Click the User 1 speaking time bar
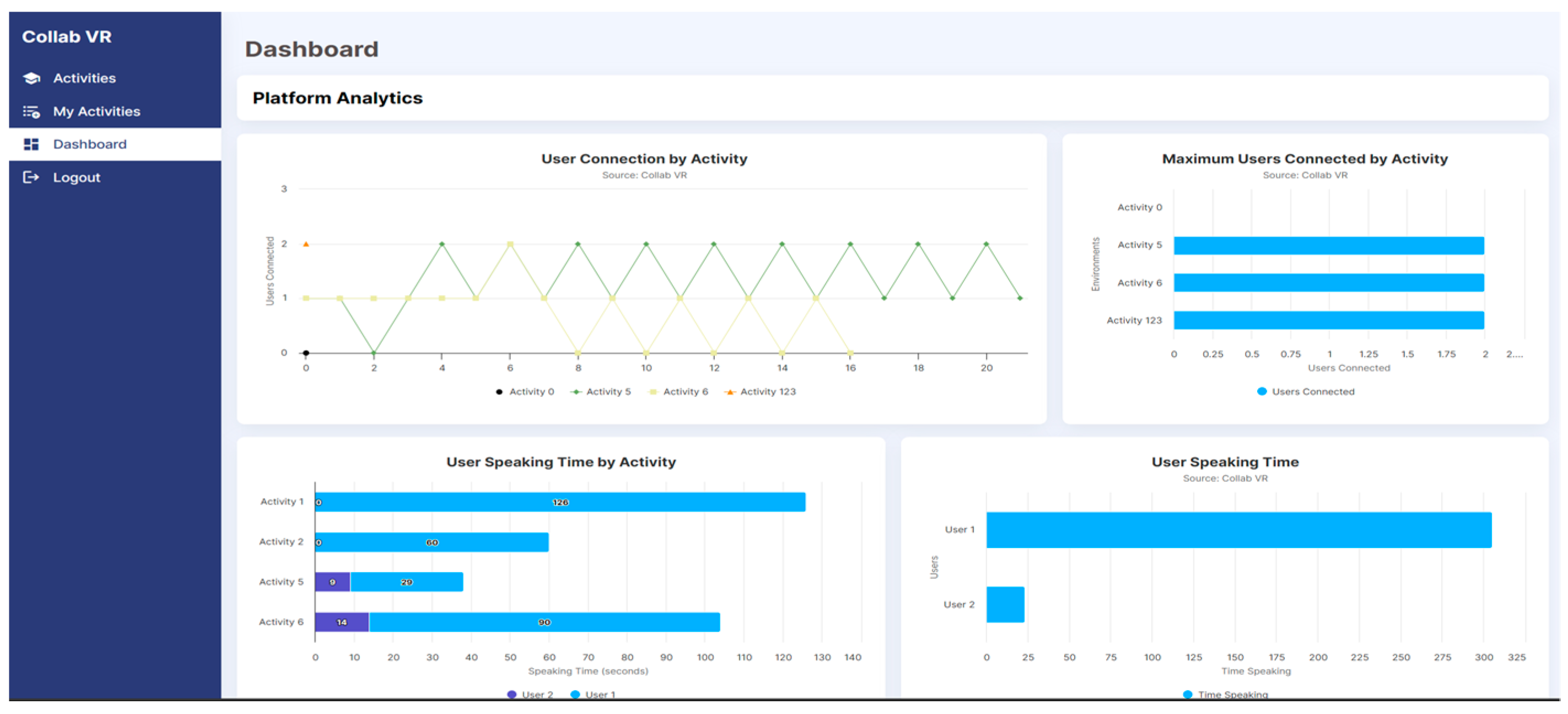1568x714 pixels. tap(1239, 529)
